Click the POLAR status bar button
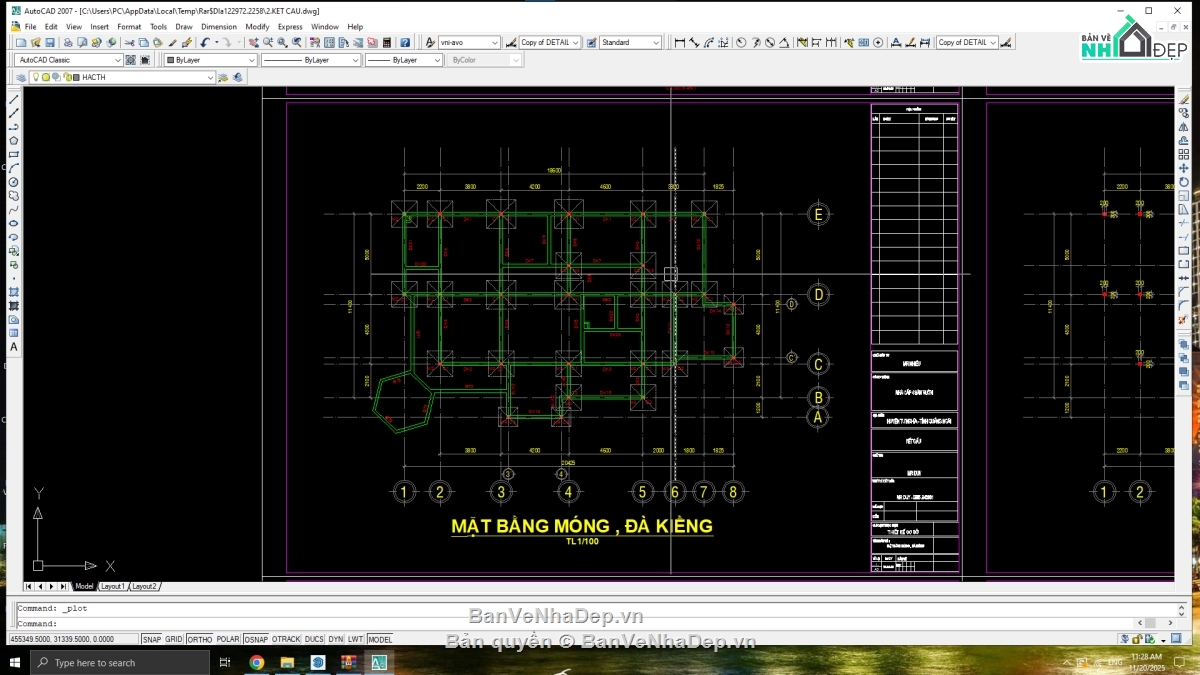The height and width of the screenshot is (675, 1200). (x=228, y=639)
